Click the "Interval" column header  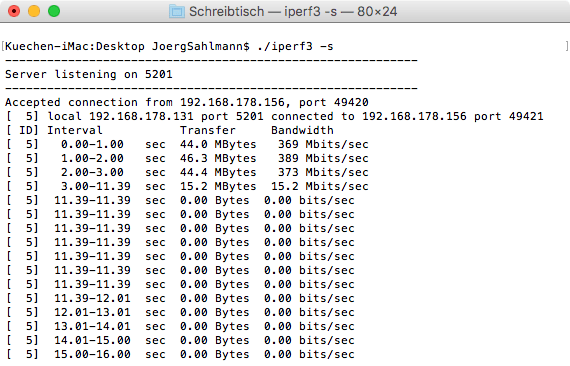pyautogui.click(x=75, y=130)
